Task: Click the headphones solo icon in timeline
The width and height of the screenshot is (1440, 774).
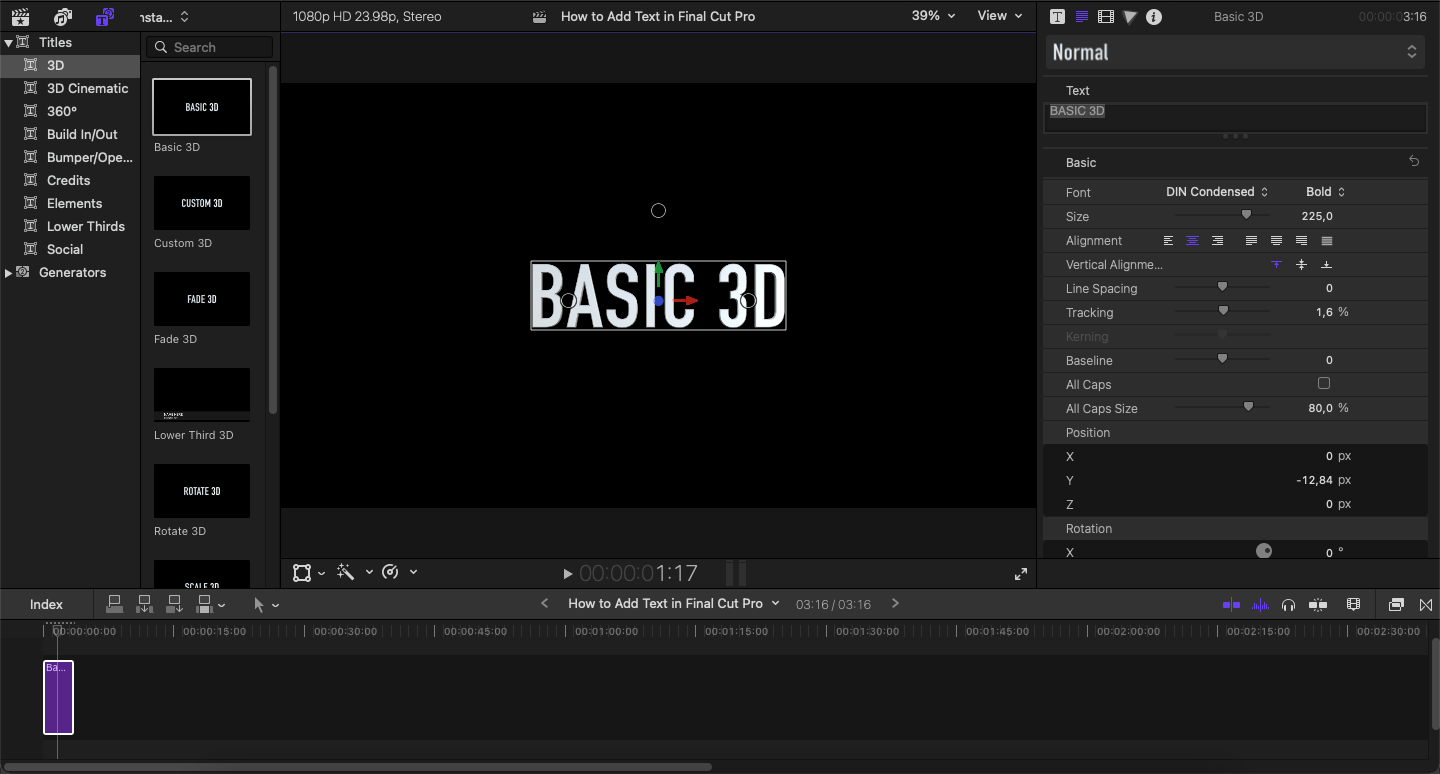Action: [x=1289, y=605]
